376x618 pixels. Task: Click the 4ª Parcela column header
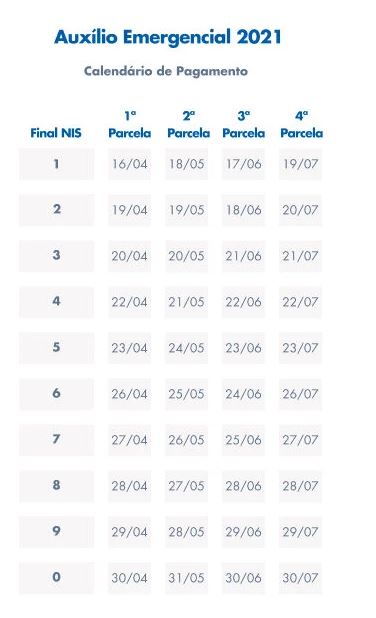pos(302,125)
